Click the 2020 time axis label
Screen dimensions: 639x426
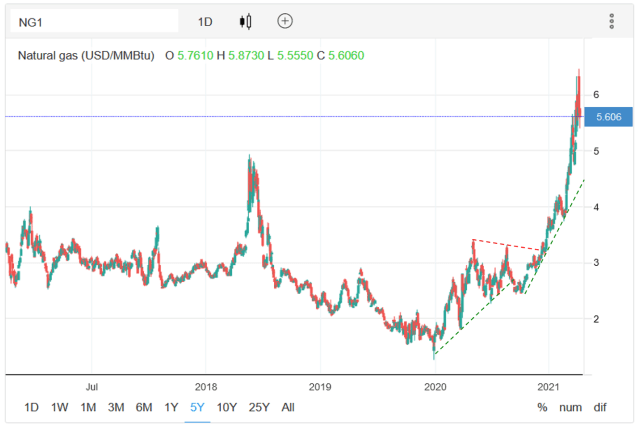[x=435, y=386]
